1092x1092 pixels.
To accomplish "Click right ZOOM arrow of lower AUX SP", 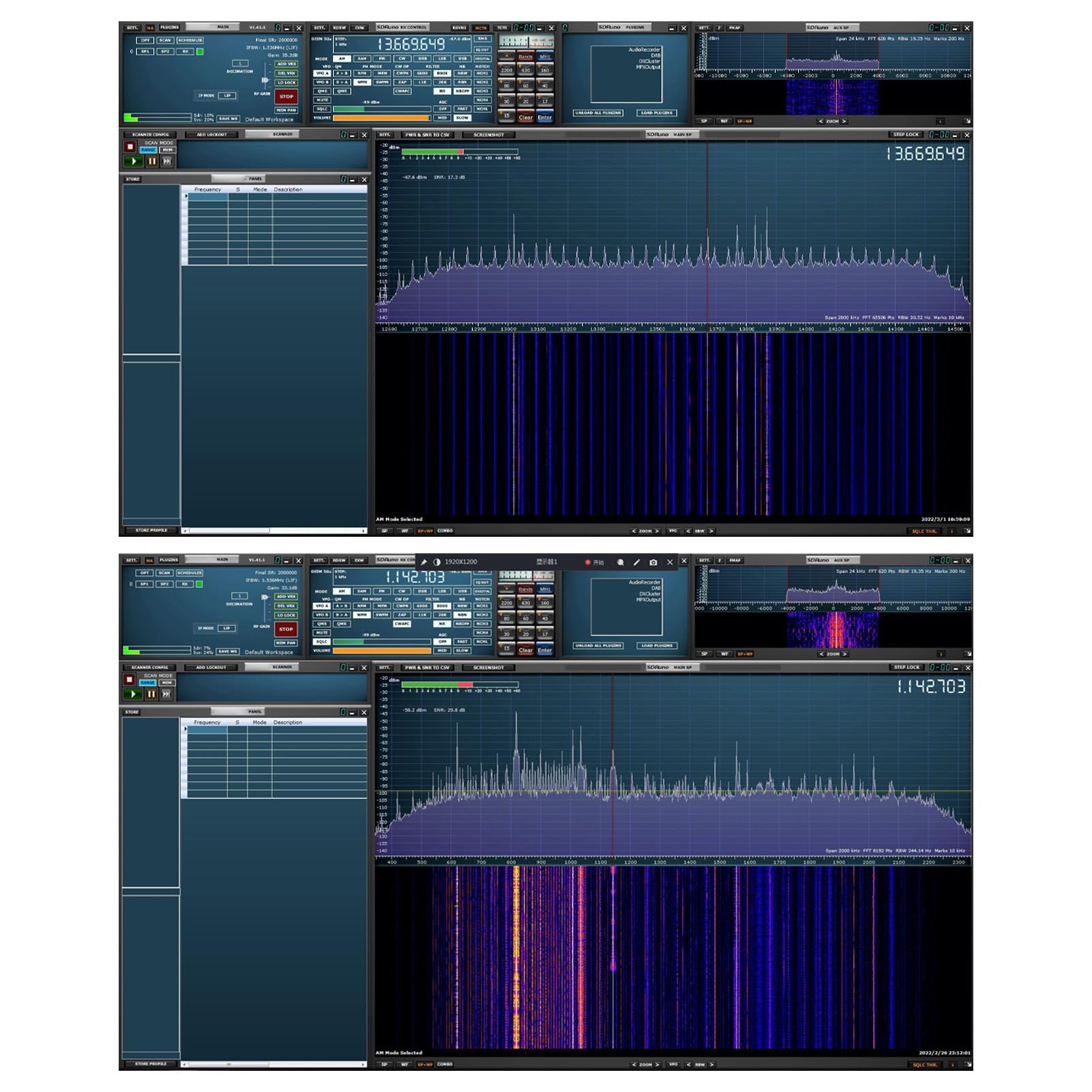I will tap(844, 654).
